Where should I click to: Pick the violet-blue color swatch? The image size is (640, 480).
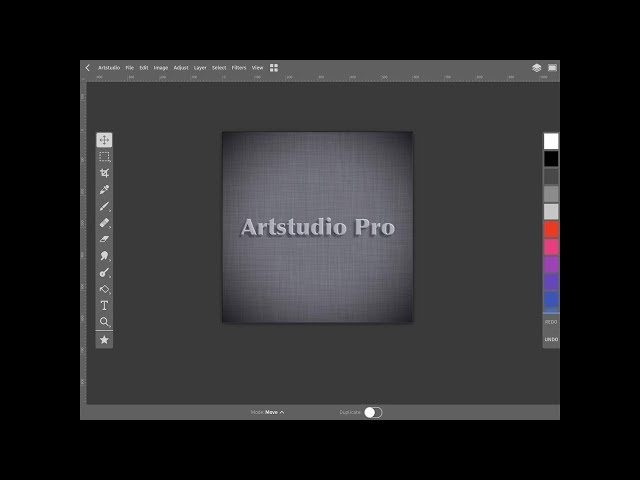coord(551,282)
